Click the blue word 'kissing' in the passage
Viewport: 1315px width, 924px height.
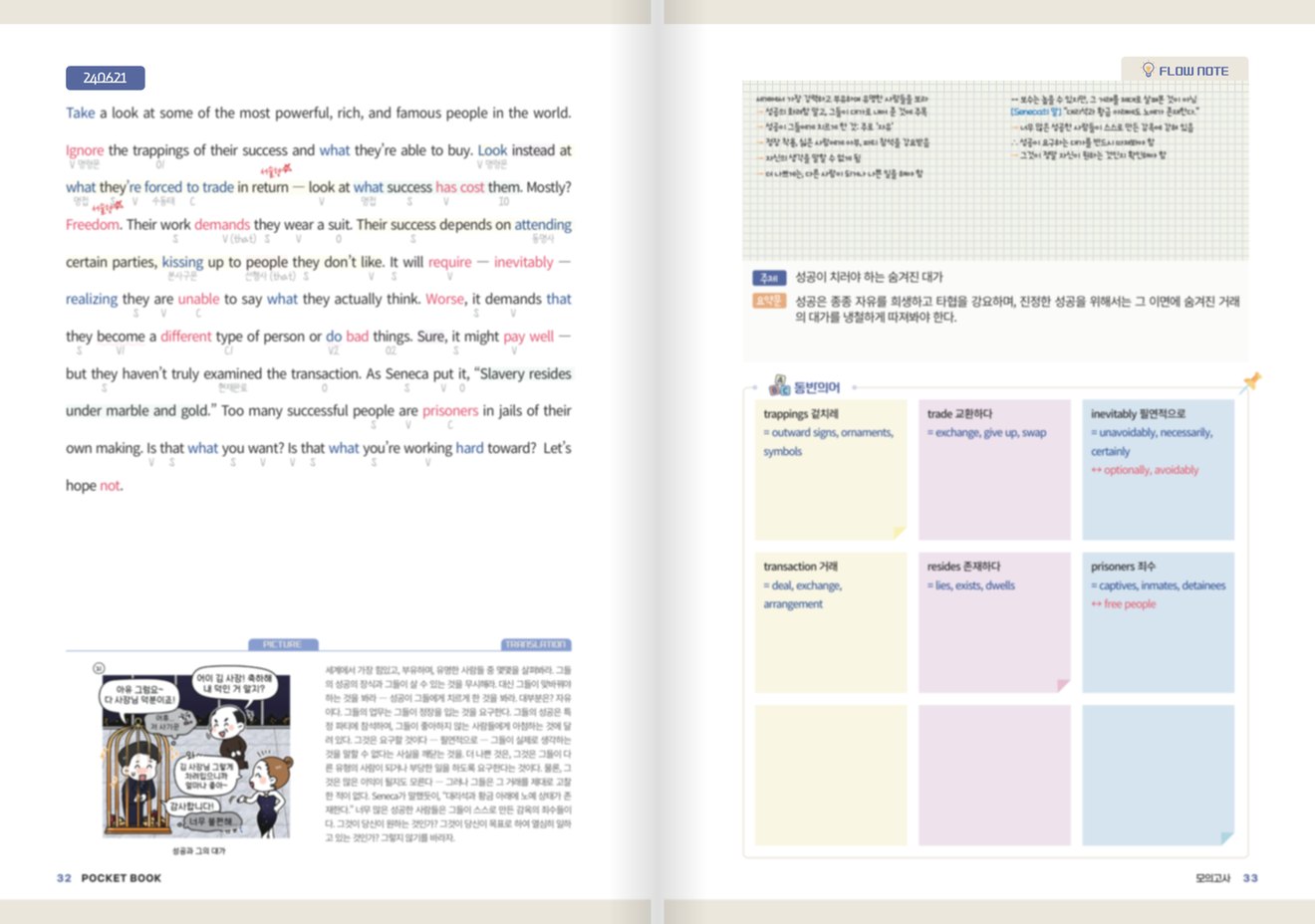pos(182,263)
